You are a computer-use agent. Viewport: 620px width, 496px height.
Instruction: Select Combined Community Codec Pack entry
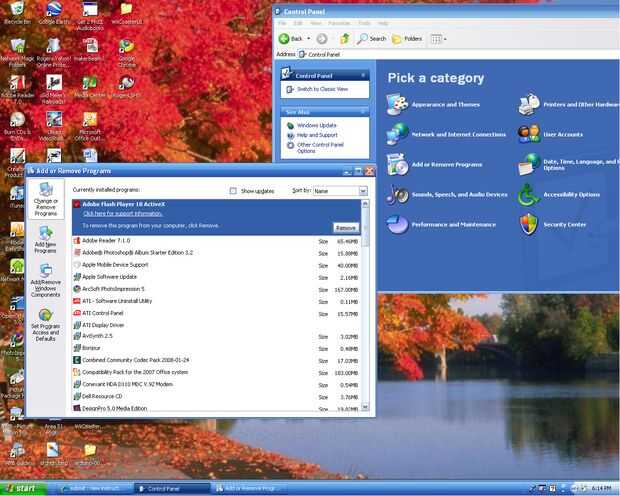pos(216,360)
